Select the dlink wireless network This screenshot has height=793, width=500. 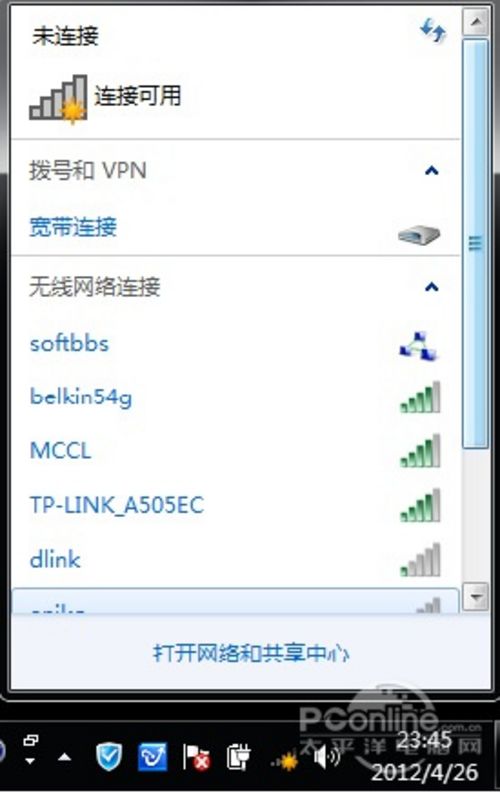point(55,559)
